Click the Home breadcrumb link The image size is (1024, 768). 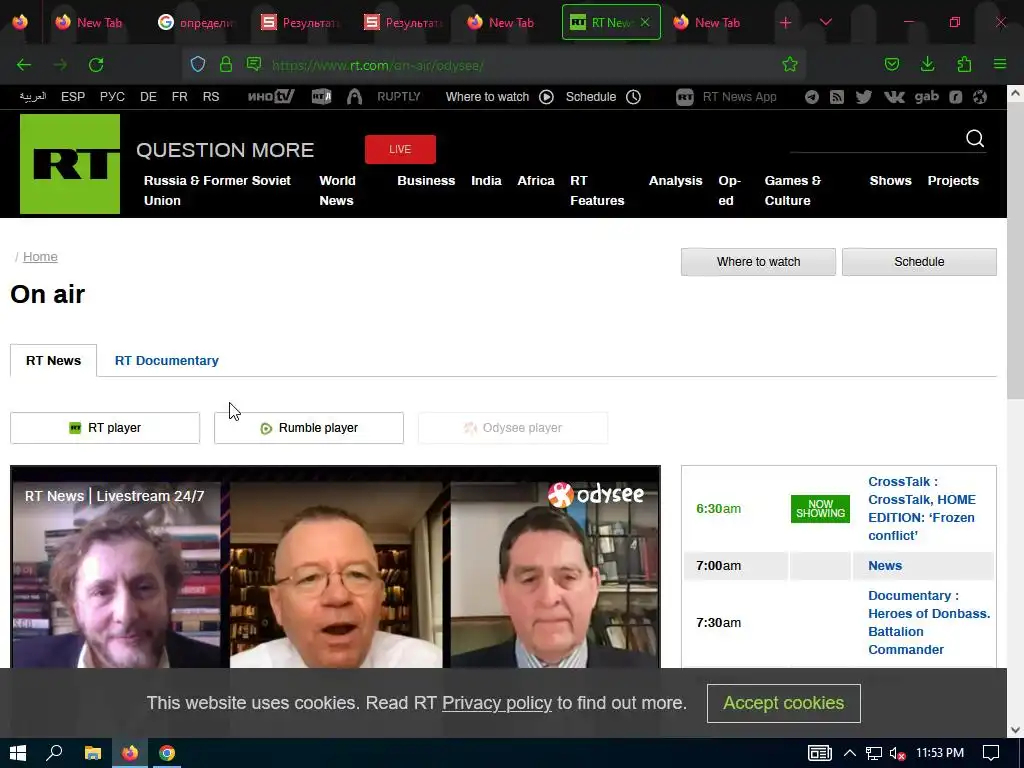pyautogui.click(x=40, y=257)
